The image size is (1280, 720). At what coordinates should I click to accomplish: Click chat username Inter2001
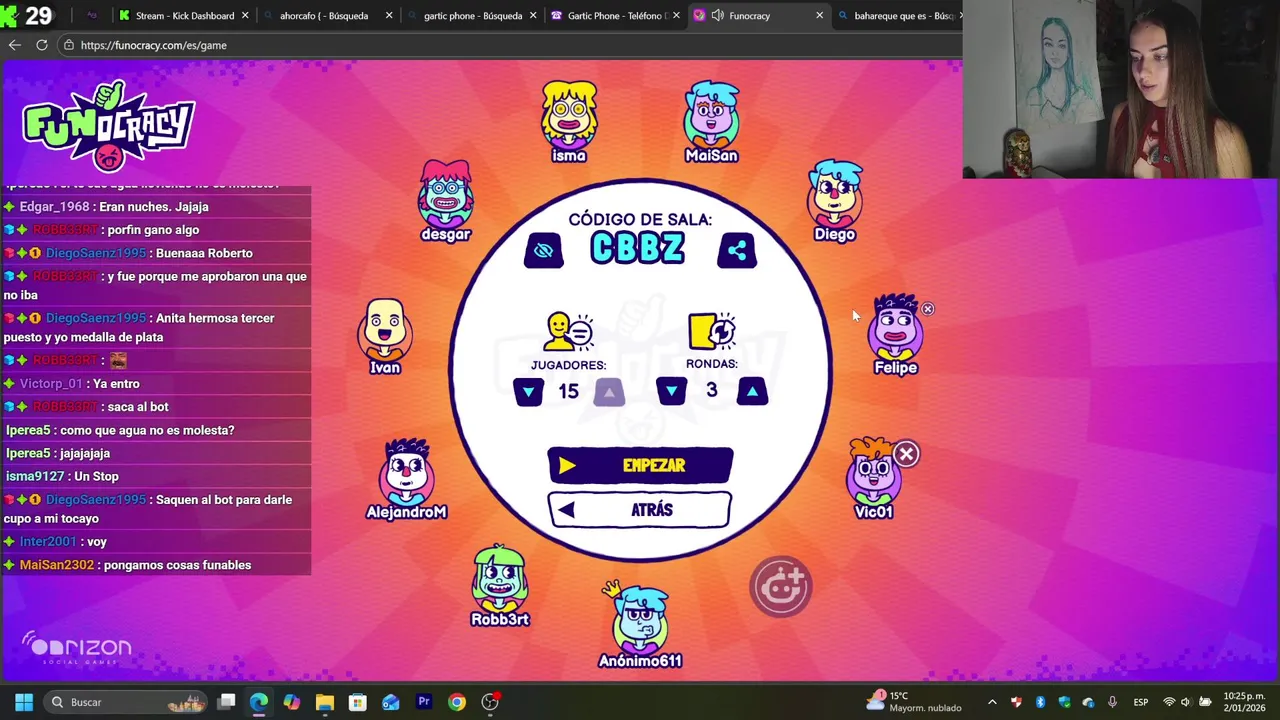tap(48, 542)
